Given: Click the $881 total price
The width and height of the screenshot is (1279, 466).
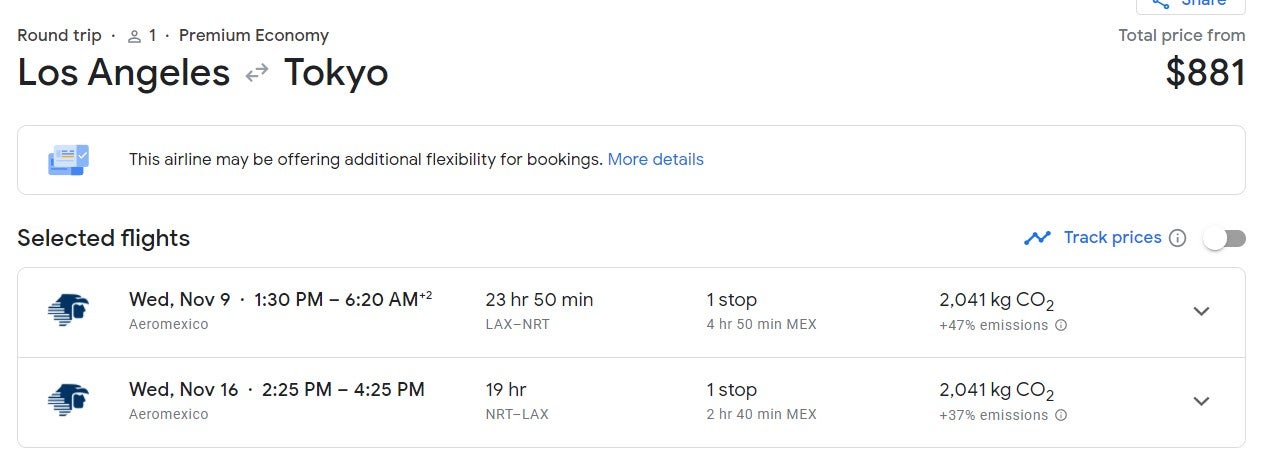Looking at the screenshot, I should point(1206,73).
